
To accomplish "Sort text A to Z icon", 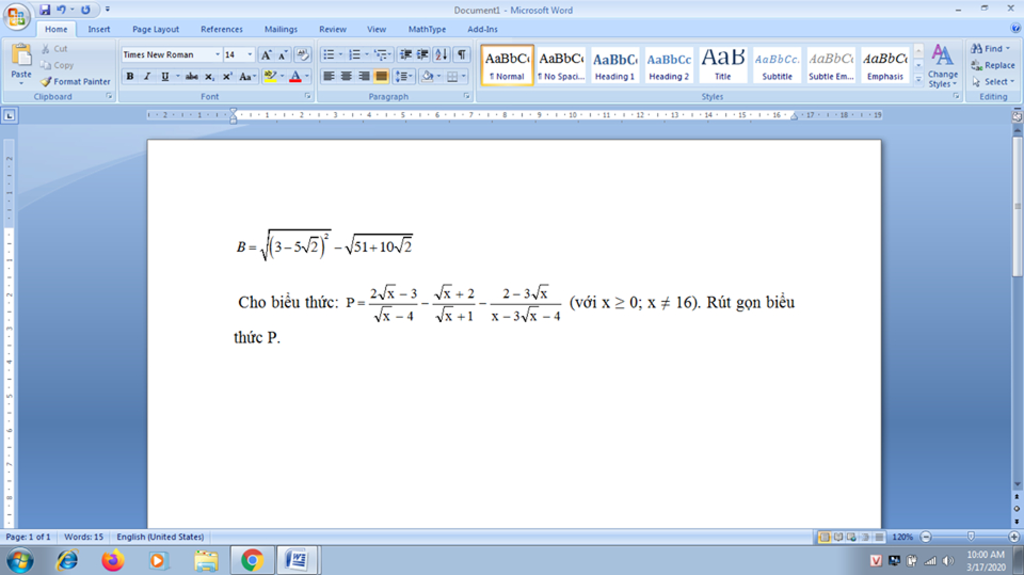I will [441, 55].
